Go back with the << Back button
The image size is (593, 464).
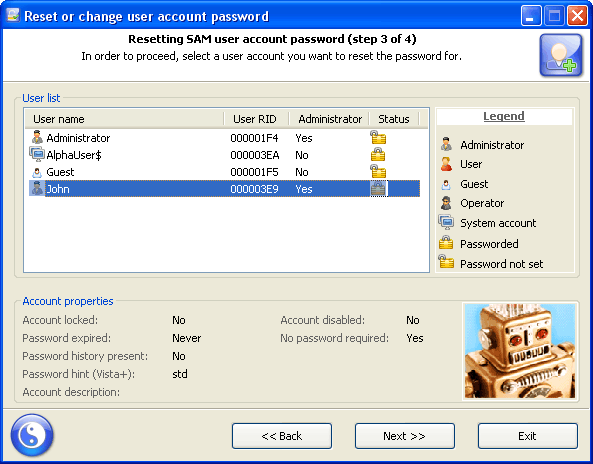[282, 436]
